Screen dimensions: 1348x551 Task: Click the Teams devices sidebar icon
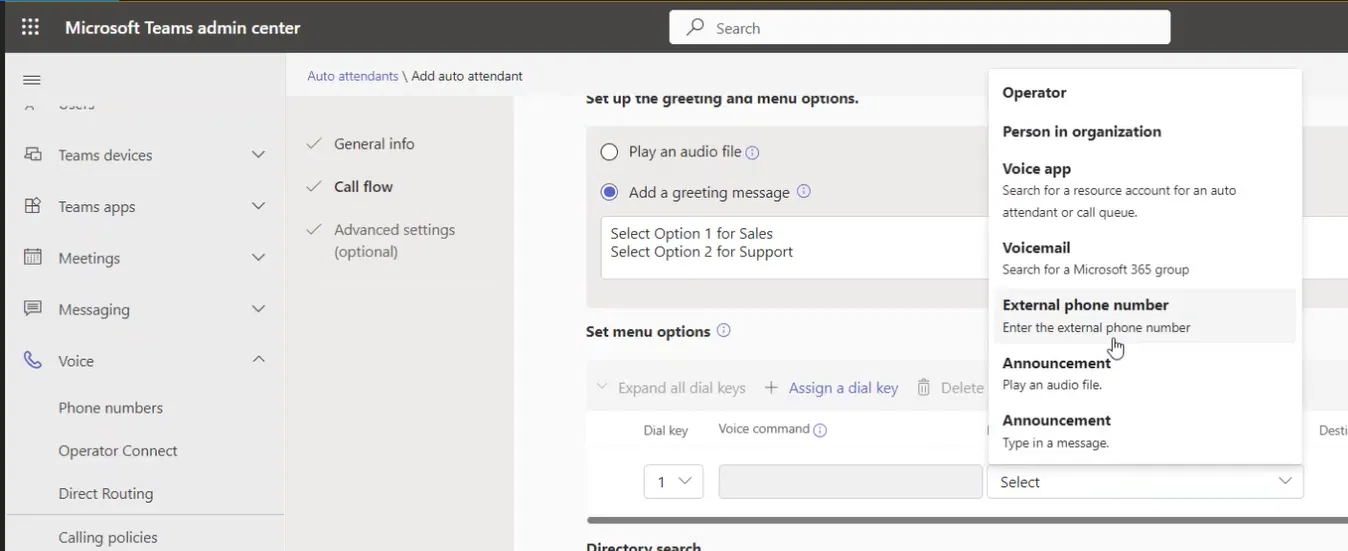tap(33, 155)
